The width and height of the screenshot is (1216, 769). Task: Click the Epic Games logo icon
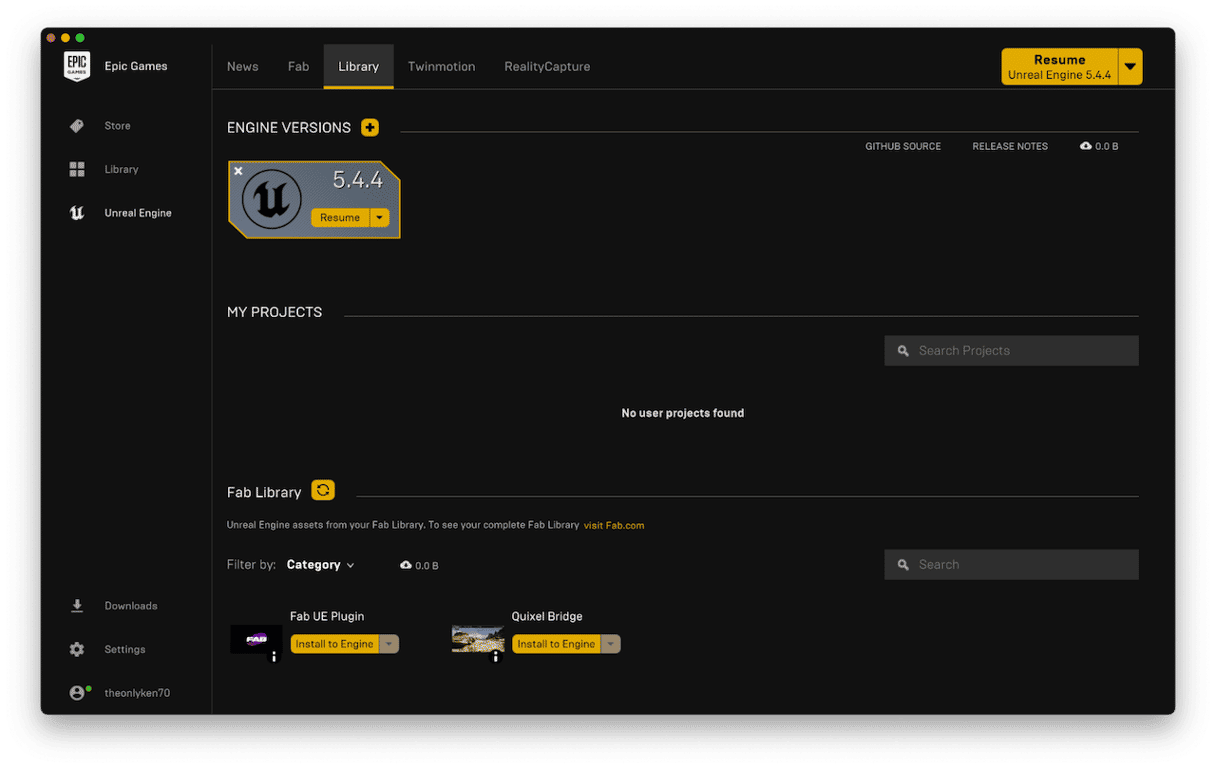(x=77, y=66)
